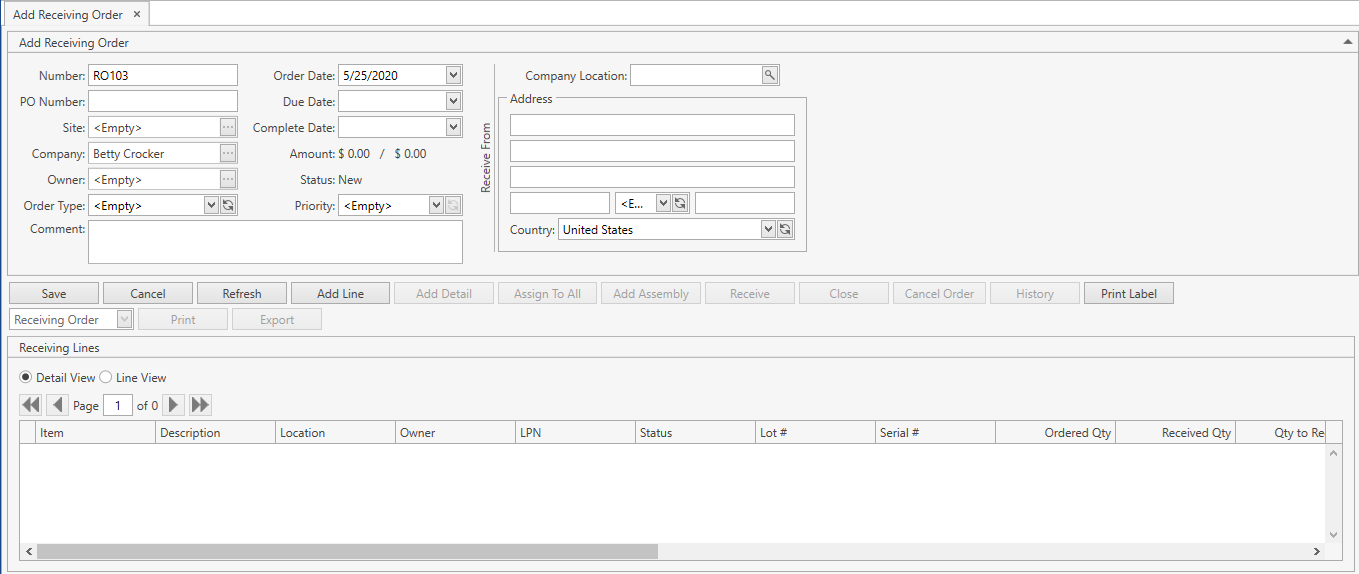Go to the last page arrow
Screen dimensions: 1359x574
[200, 405]
